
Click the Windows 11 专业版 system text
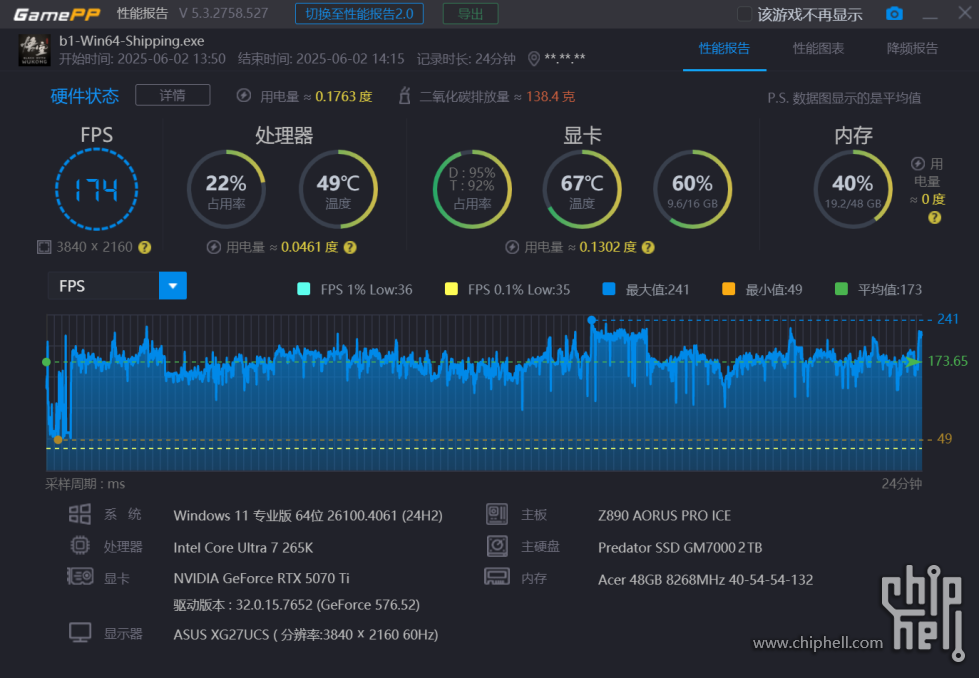coord(308,516)
